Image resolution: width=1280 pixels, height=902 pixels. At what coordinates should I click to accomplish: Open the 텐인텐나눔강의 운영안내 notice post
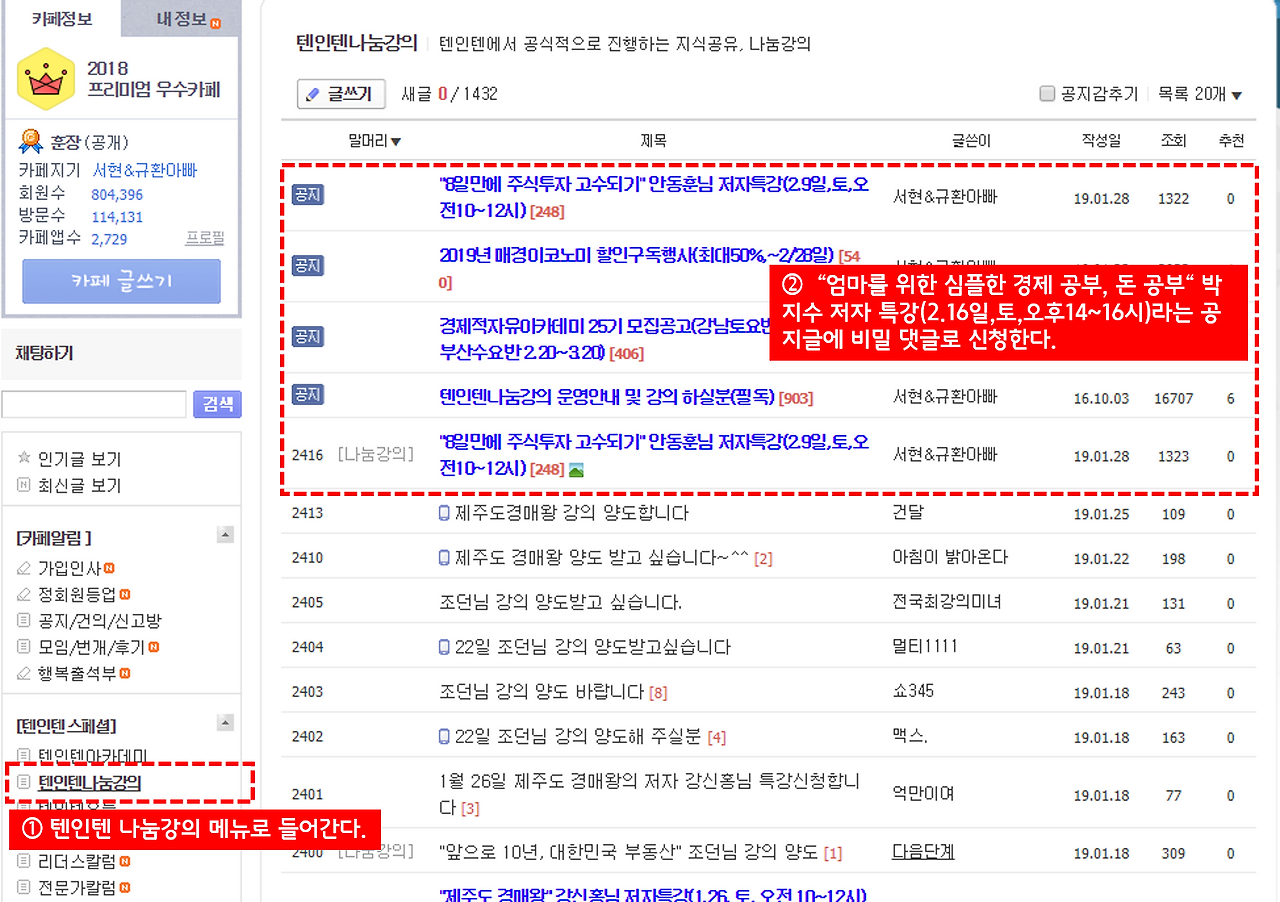point(607,397)
